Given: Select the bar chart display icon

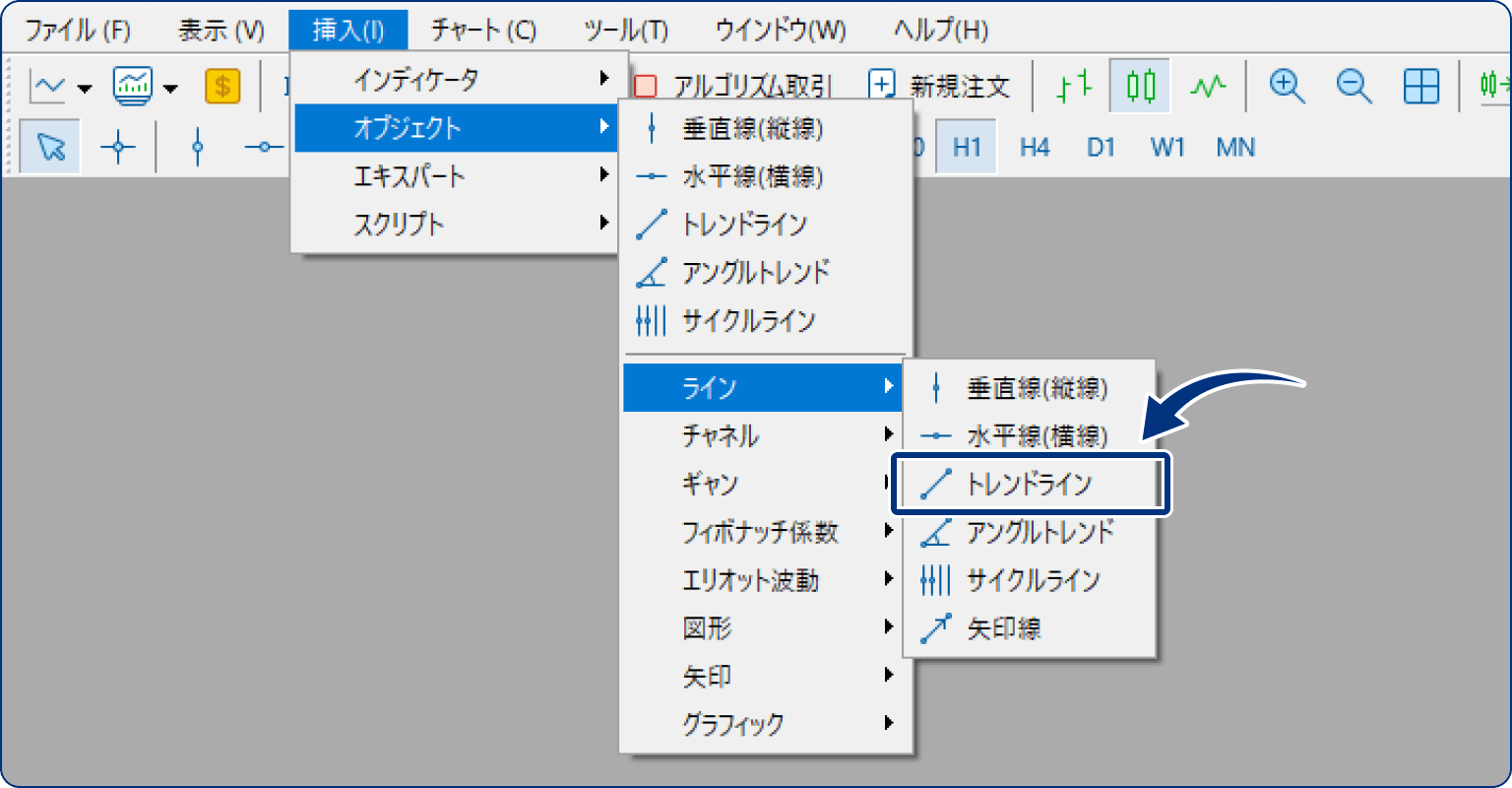Looking at the screenshot, I should point(1073,86).
